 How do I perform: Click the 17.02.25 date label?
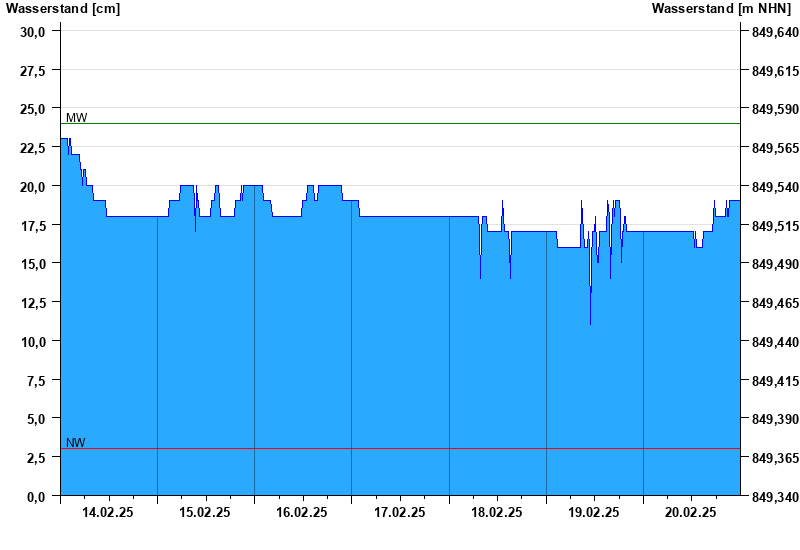399,512
